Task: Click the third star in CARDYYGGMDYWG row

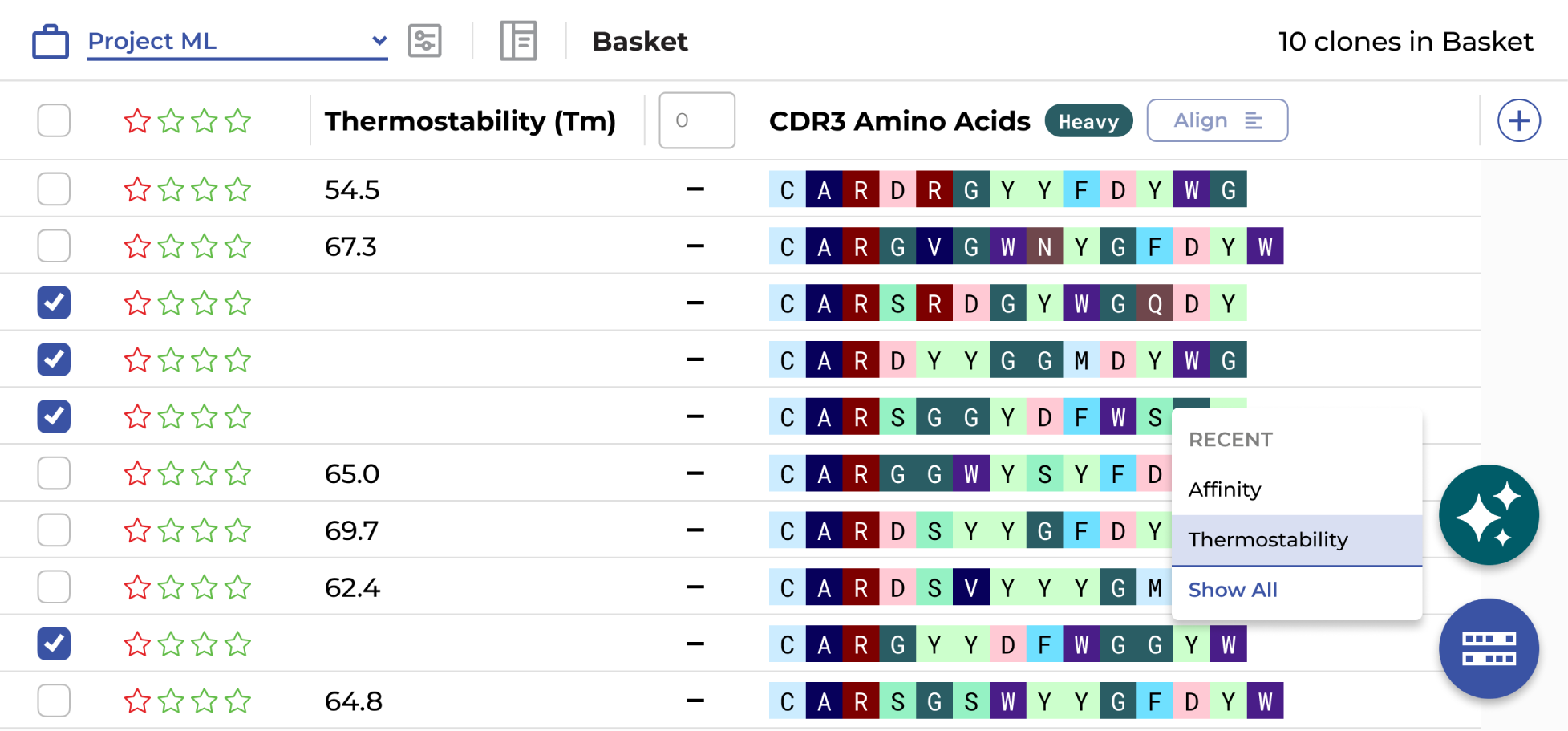Action: click(x=205, y=359)
